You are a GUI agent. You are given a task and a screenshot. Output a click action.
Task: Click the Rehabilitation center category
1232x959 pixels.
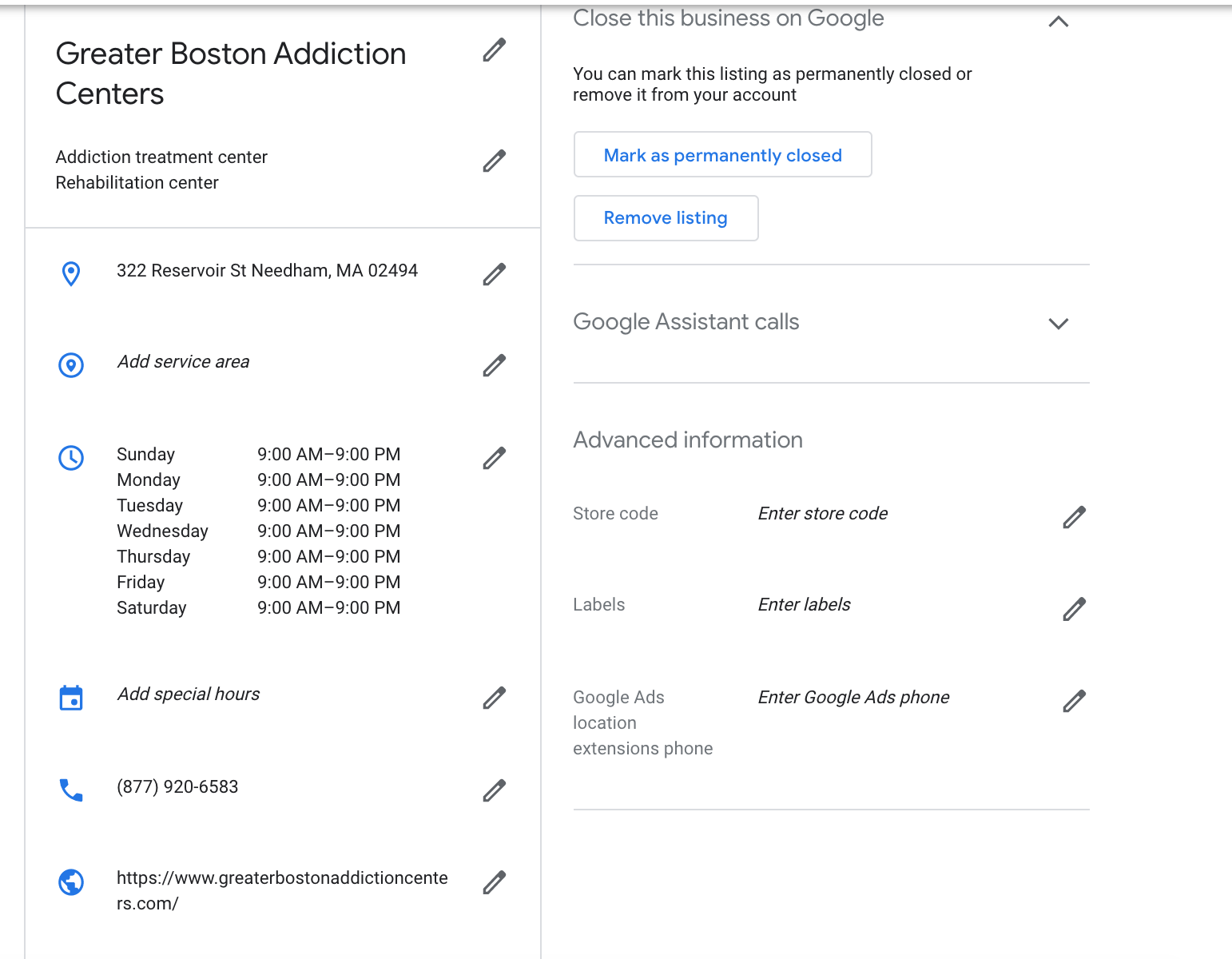click(x=137, y=182)
